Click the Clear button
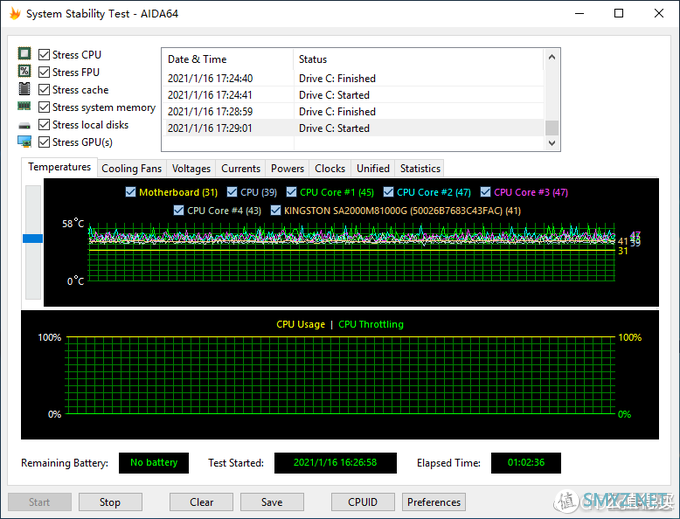Screen dimensions: 680x519 [201, 502]
